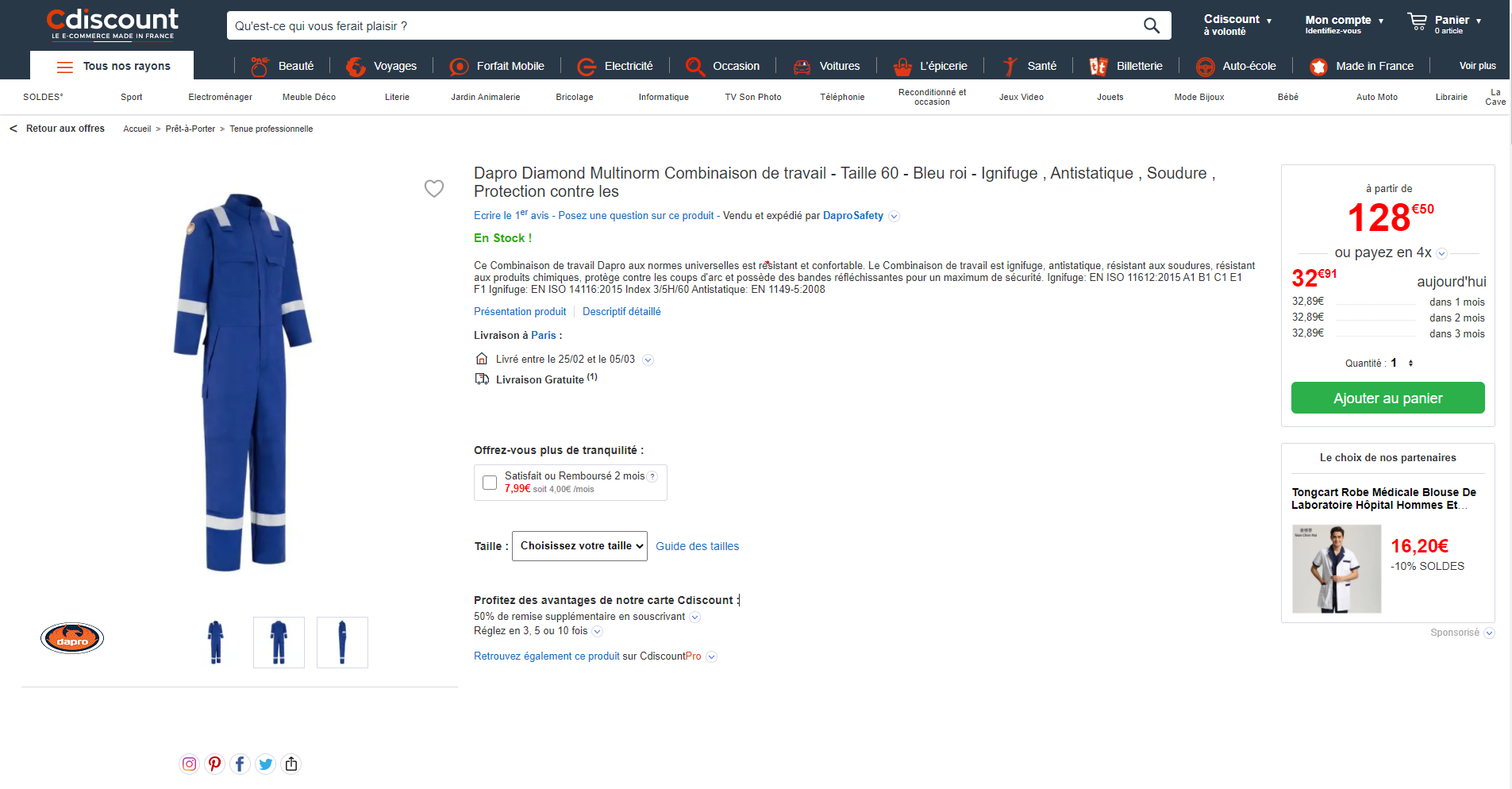Expand delivery date details chevron

[x=648, y=360]
